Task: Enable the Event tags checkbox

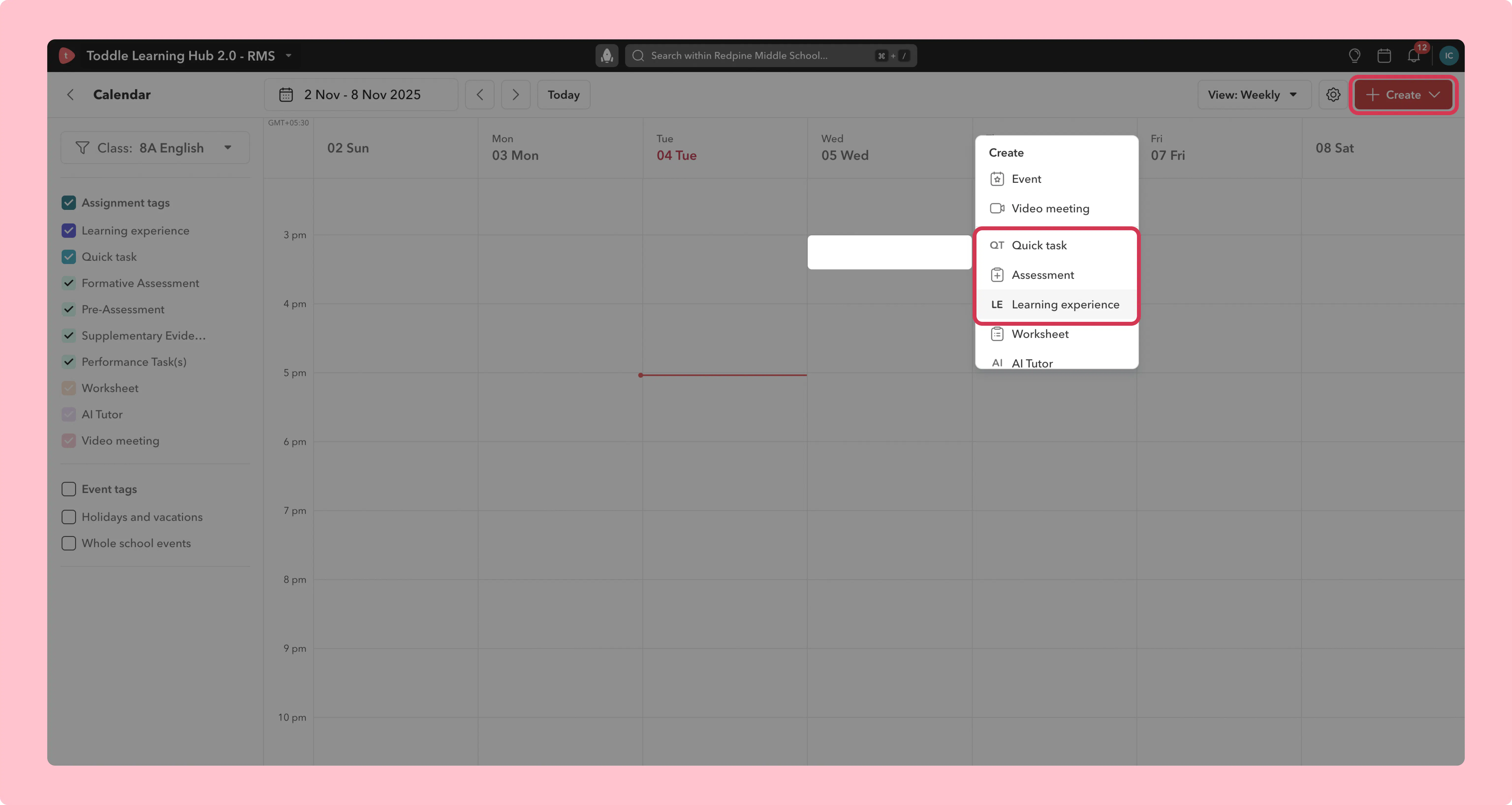Action: pyautogui.click(x=69, y=489)
